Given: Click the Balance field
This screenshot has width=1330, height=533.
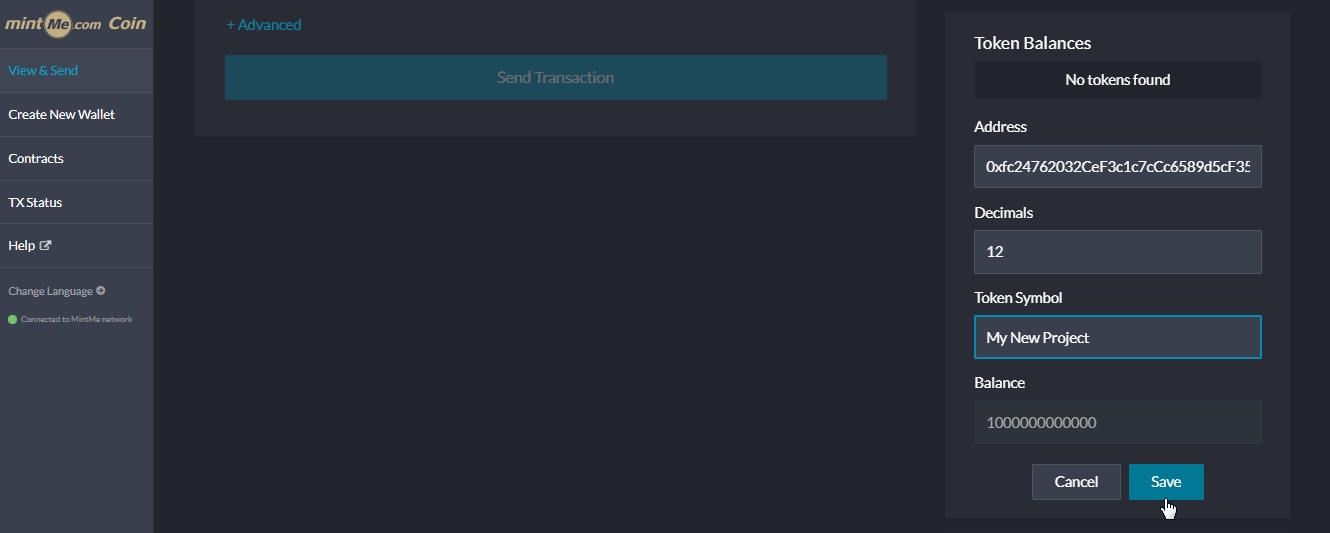Looking at the screenshot, I should [1117, 423].
